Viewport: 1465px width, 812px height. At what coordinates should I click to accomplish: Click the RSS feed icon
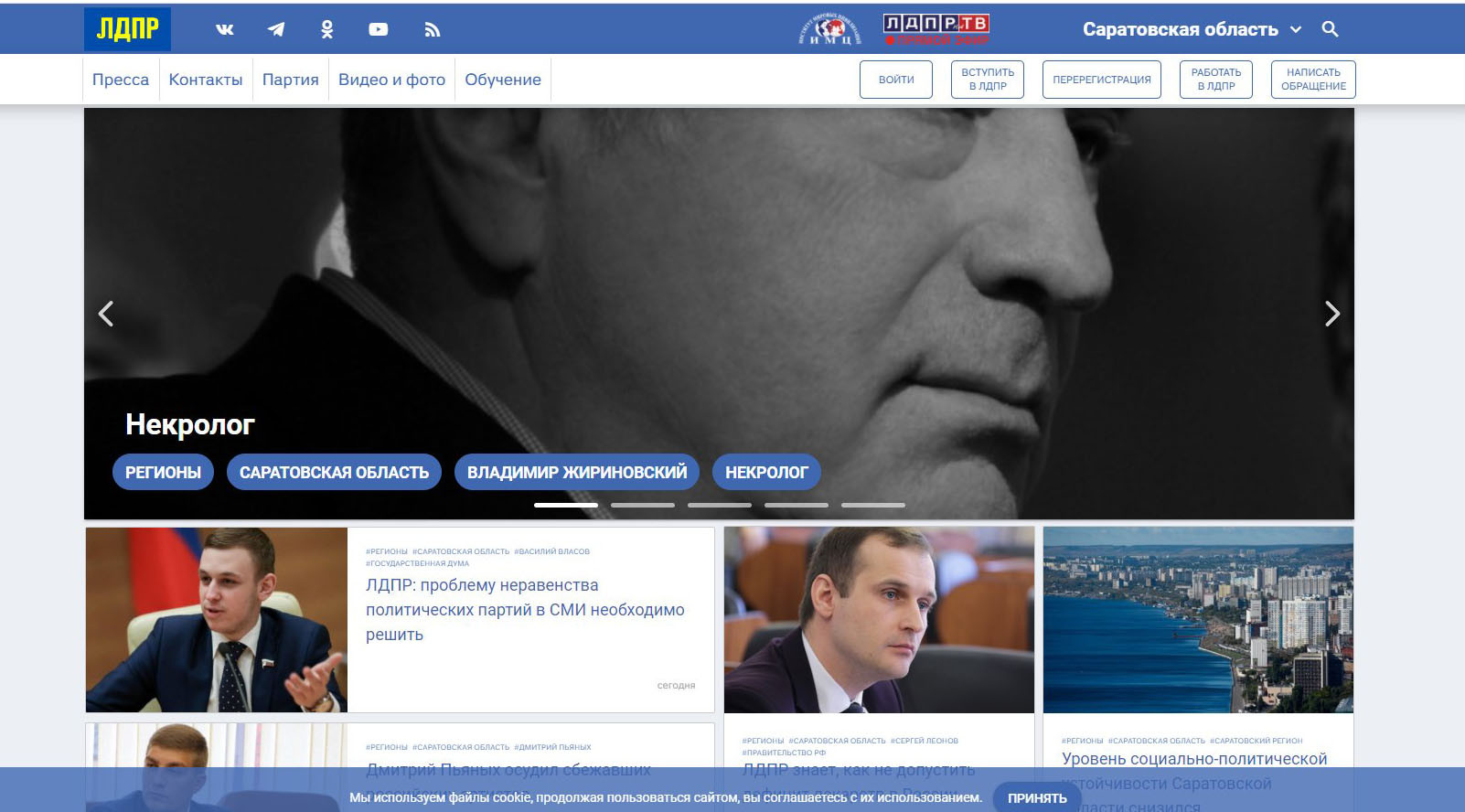point(433,29)
